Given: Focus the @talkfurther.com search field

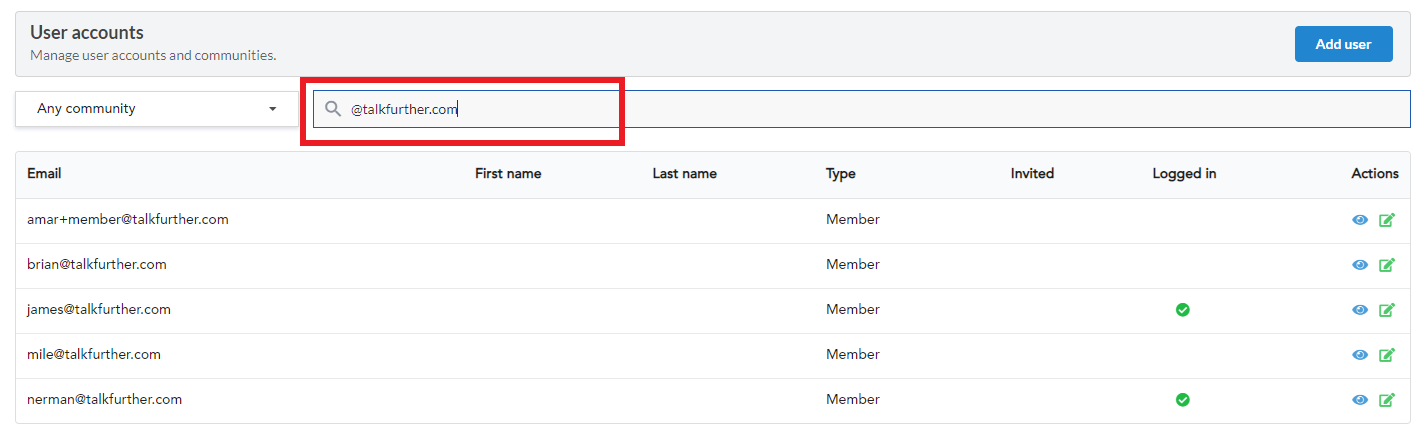Looking at the screenshot, I should click(x=861, y=109).
